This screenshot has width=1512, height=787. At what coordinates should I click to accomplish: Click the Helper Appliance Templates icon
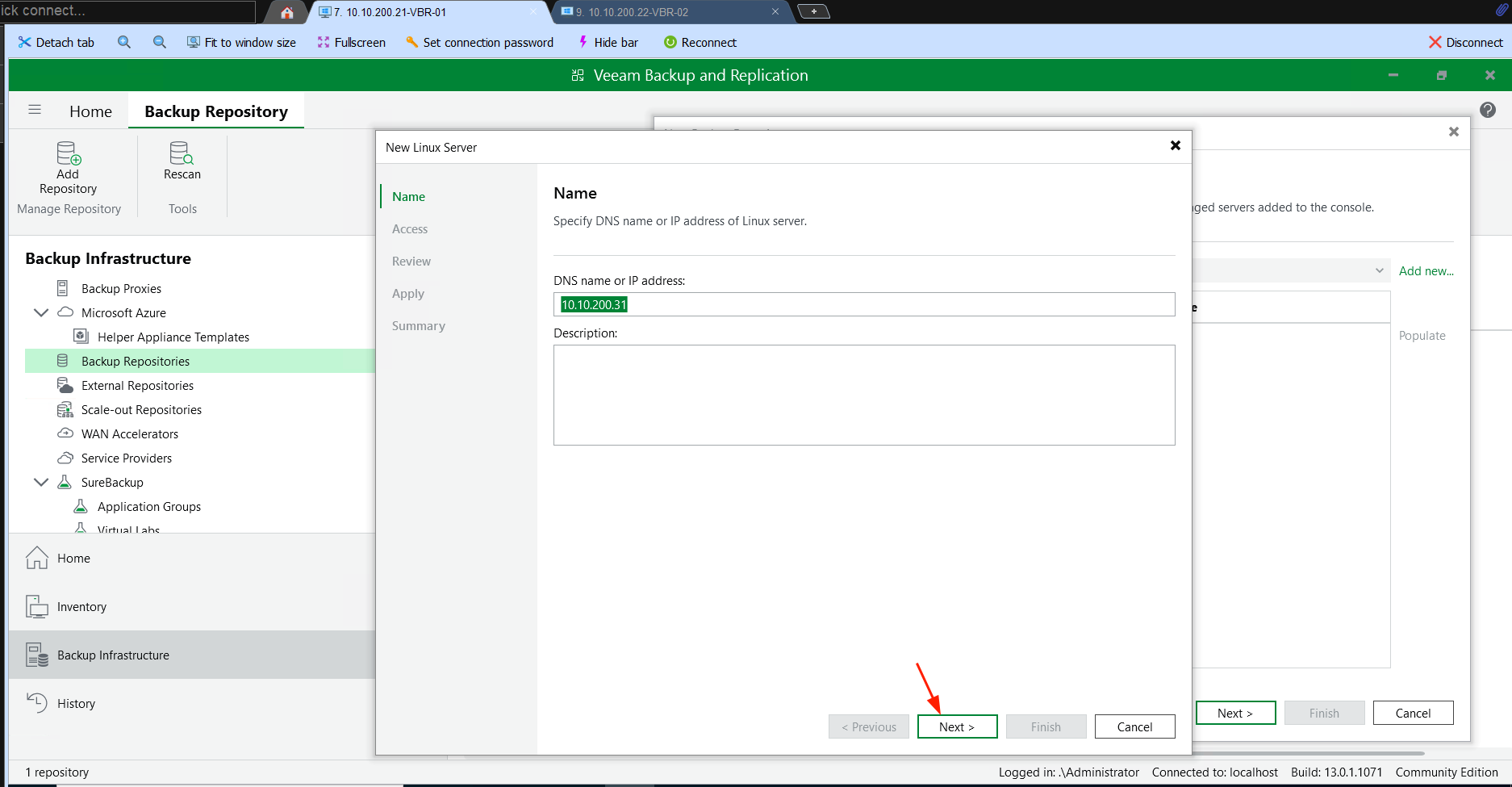click(x=81, y=336)
